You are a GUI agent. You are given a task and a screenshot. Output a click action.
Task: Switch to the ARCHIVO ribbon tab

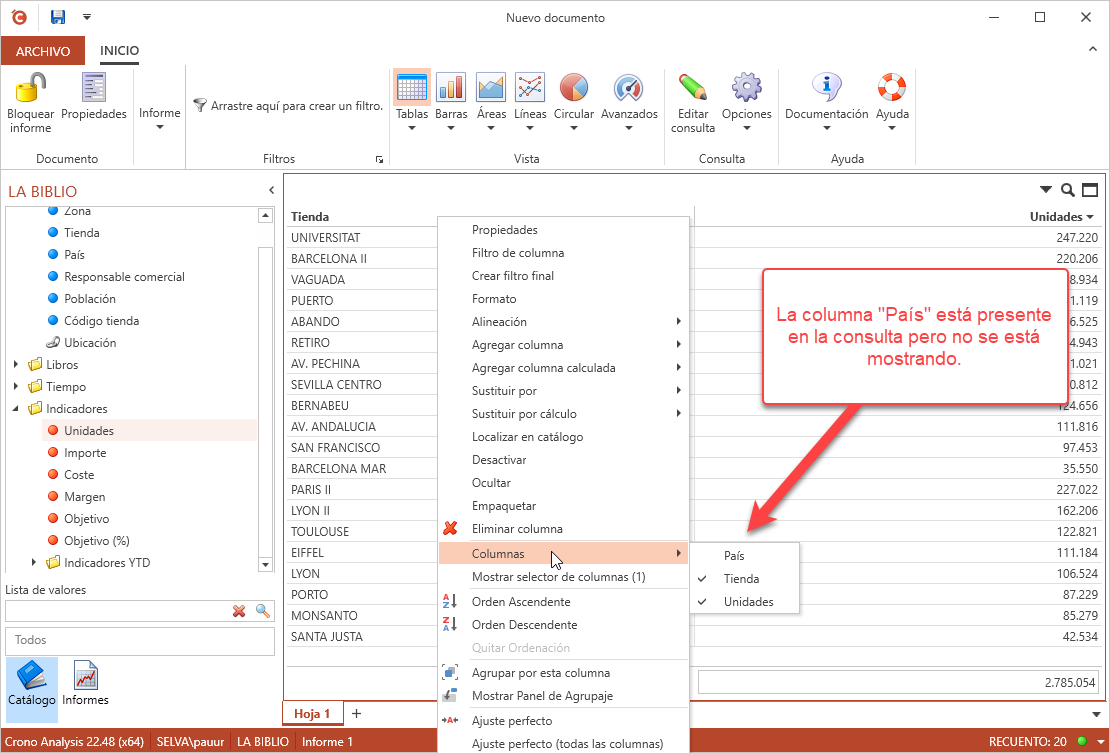pos(43,51)
